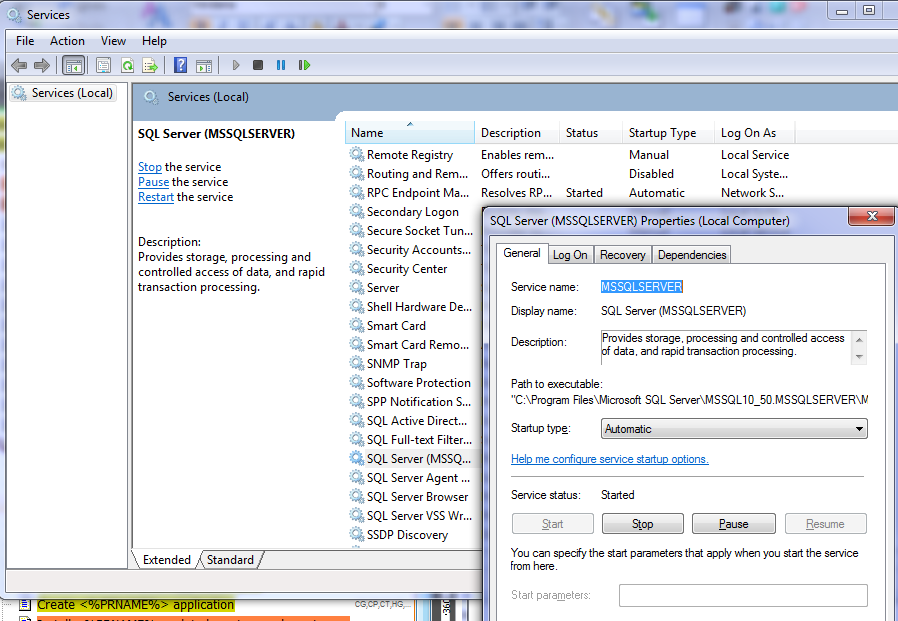Click the gear icon beside Remote Registry
The image size is (898, 621).
pos(357,154)
